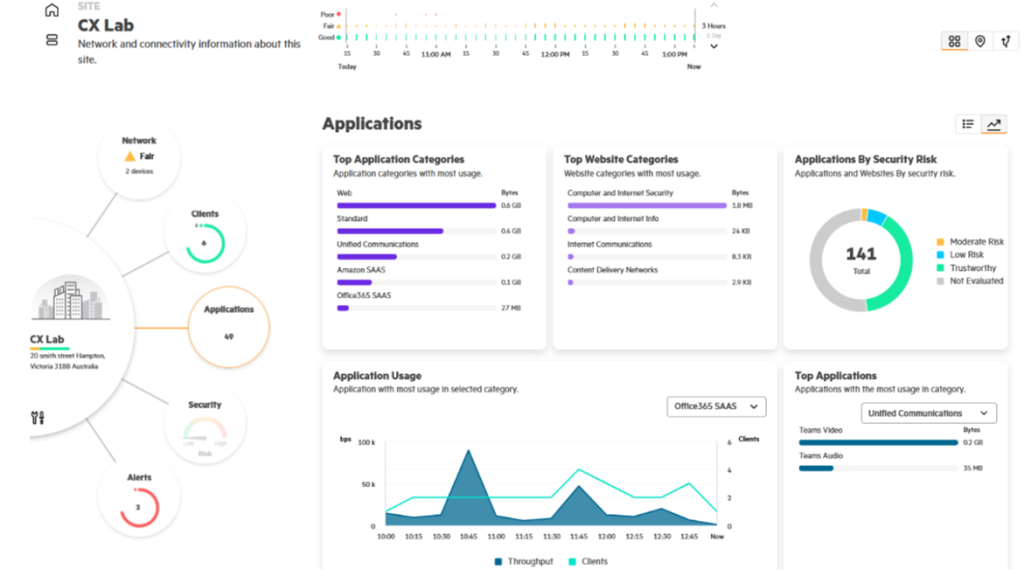This screenshot has width=1024, height=583.
Task: Click the Computer and Internet Info label
Action: pos(613,219)
